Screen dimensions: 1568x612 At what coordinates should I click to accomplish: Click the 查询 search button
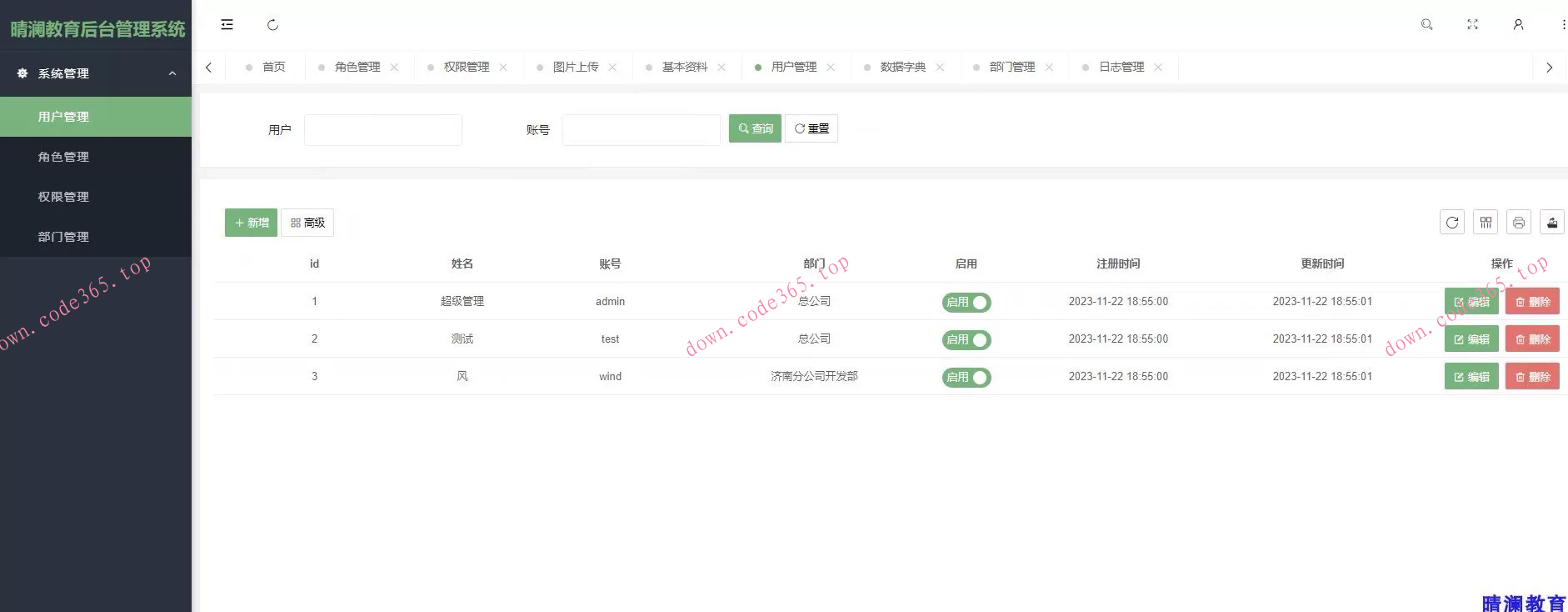coord(755,128)
